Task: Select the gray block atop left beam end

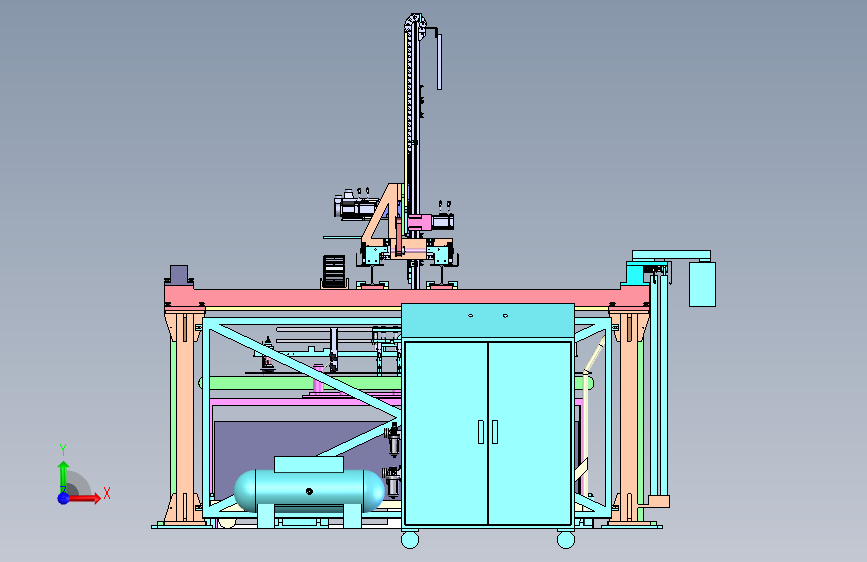Action: [x=179, y=274]
